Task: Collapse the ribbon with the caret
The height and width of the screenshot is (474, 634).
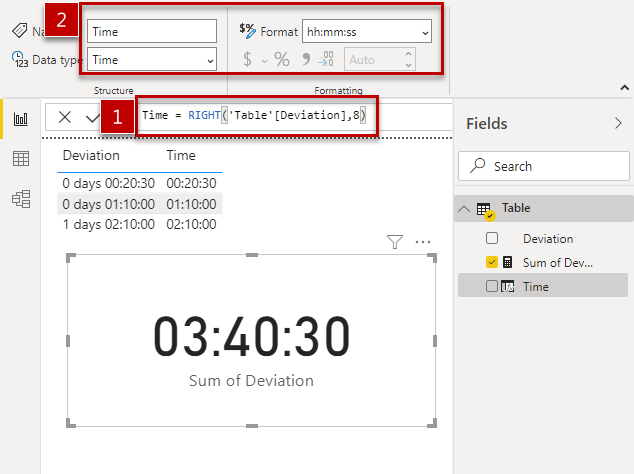Action: click(625, 87)
